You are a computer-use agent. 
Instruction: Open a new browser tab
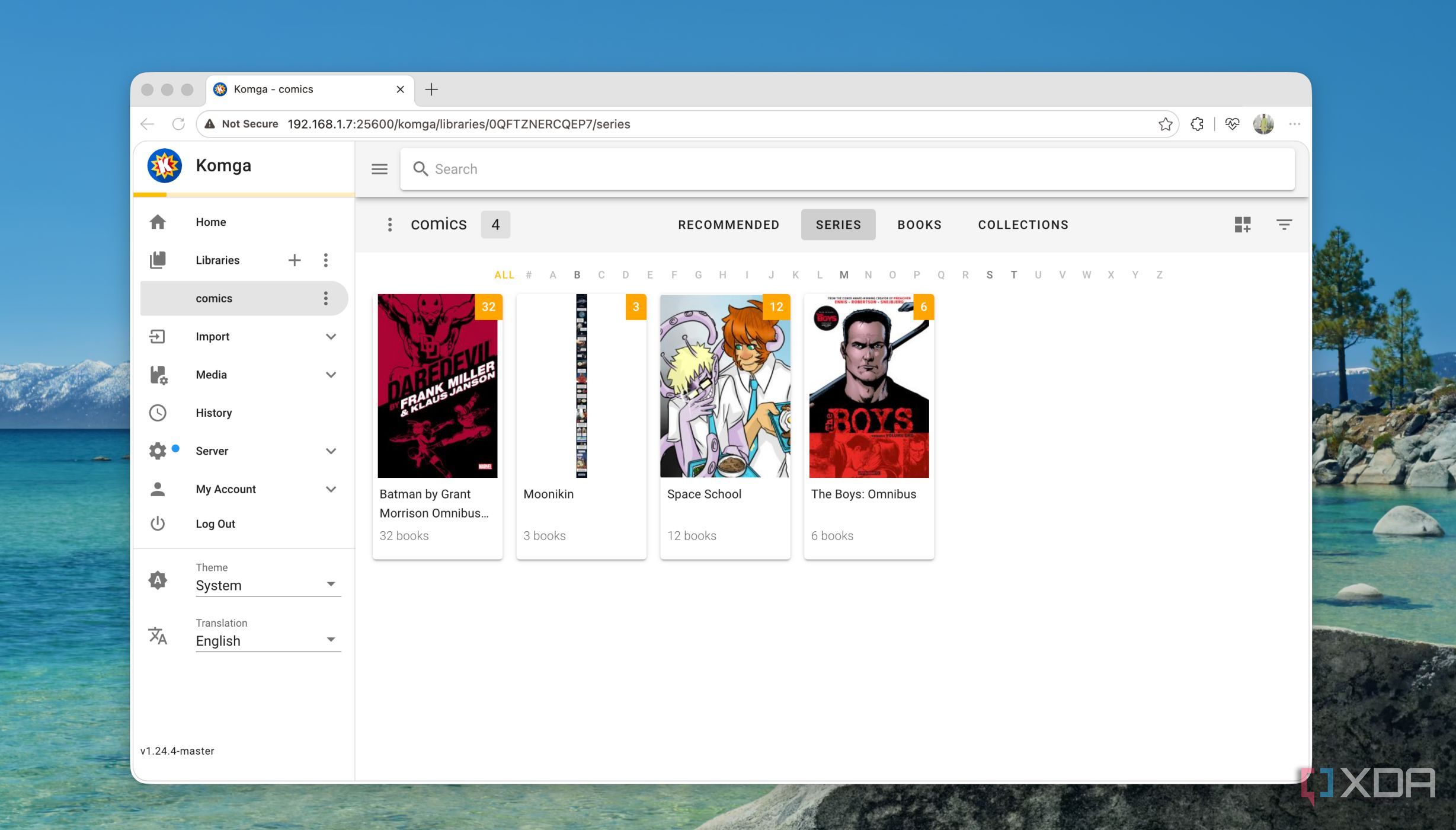(431, 90)
